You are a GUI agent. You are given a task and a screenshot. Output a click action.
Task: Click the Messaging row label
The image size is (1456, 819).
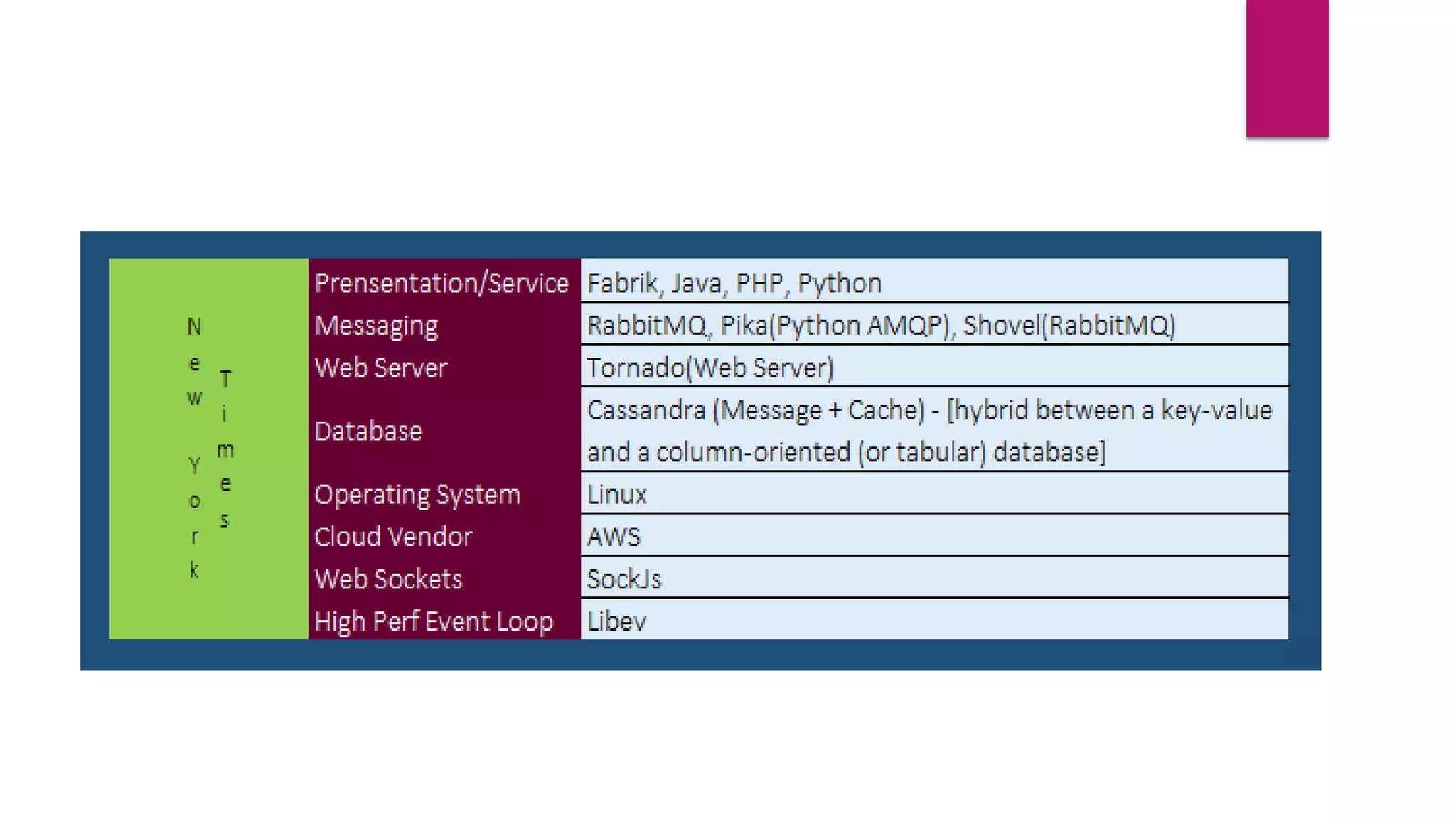pos(377,326)
